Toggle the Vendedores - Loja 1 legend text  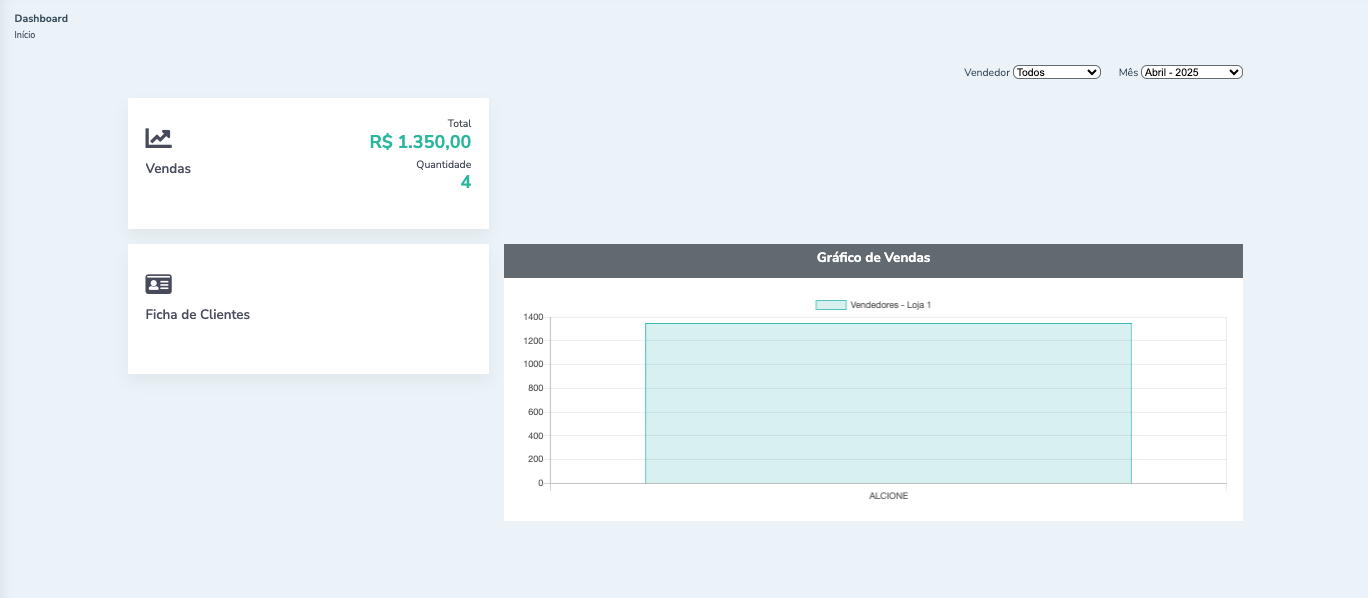point(890,305)
